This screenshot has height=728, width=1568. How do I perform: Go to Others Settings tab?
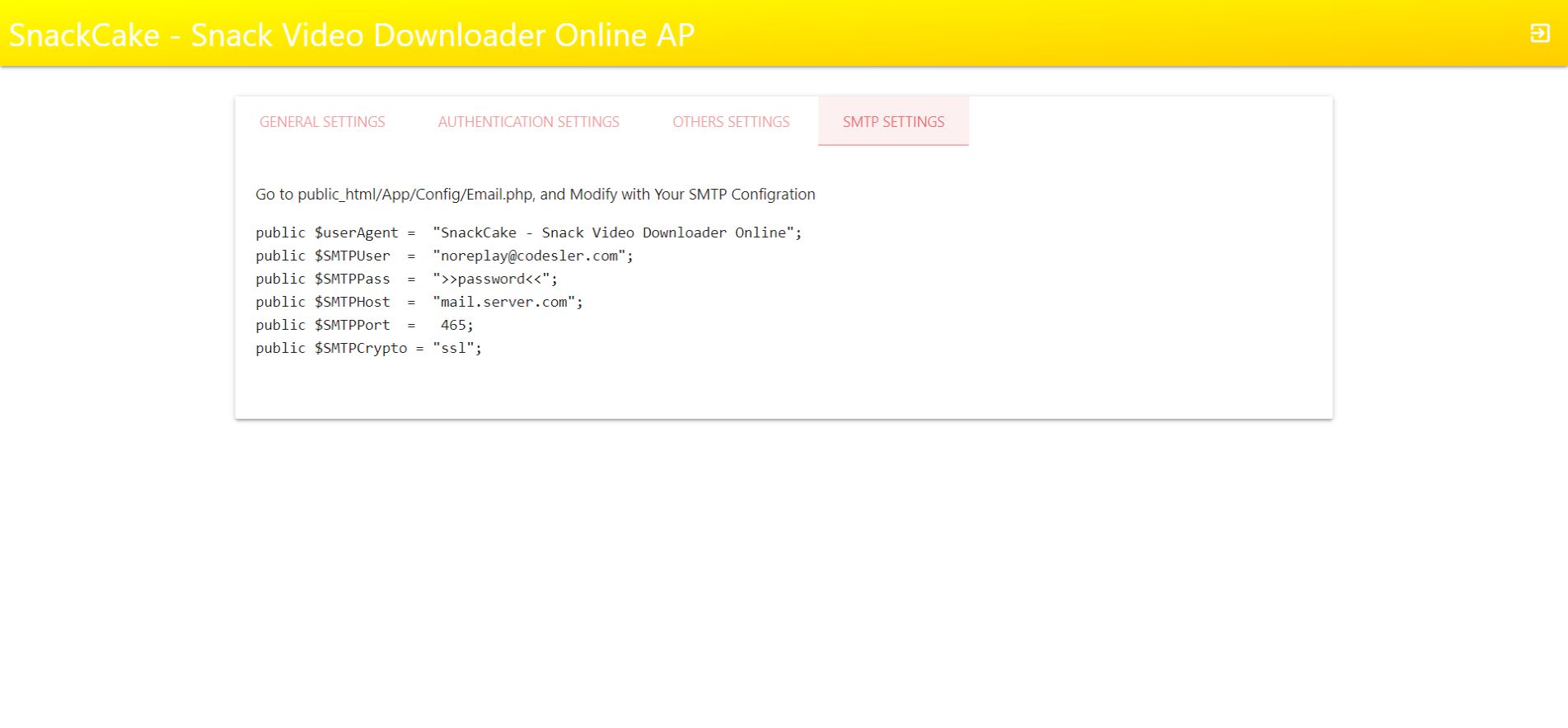point(731,122)
